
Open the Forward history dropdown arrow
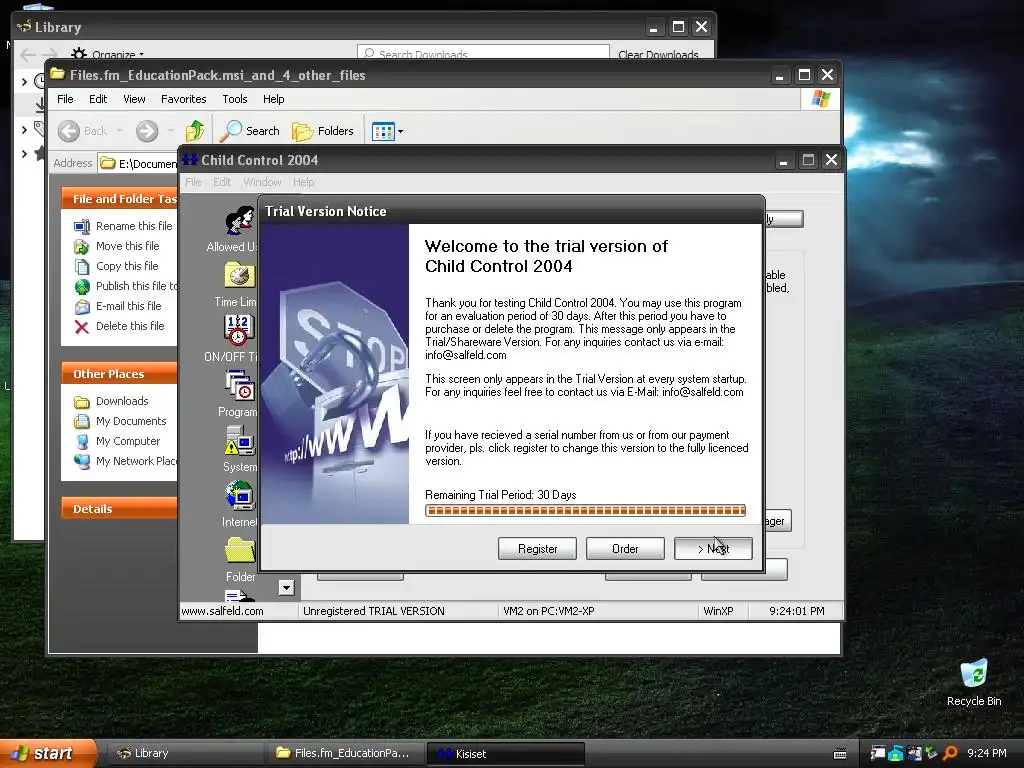[170, 131]
